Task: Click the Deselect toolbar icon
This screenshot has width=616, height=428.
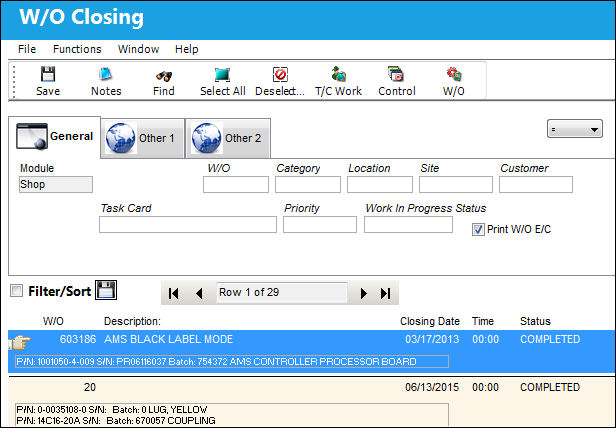Action: tap(280, 74)
